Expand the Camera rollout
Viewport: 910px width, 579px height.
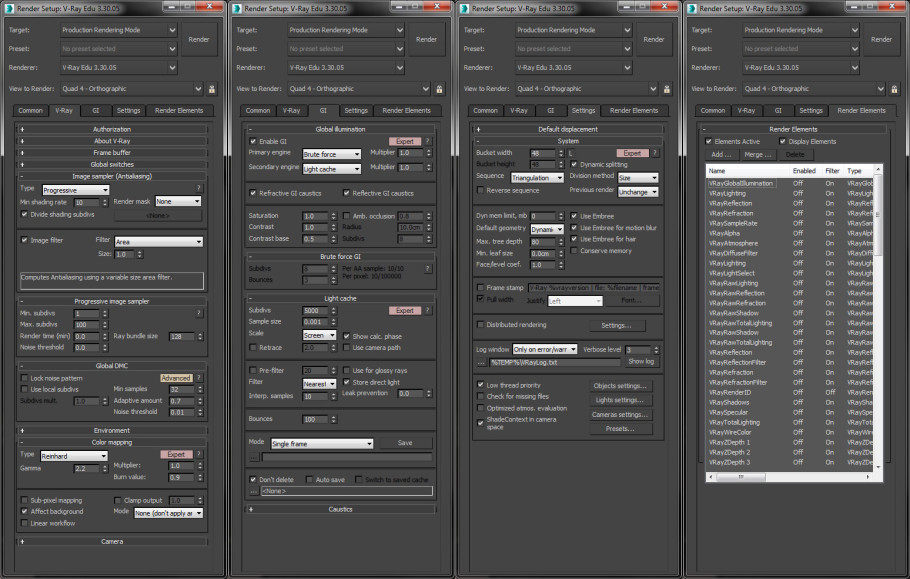click(111, 541)
